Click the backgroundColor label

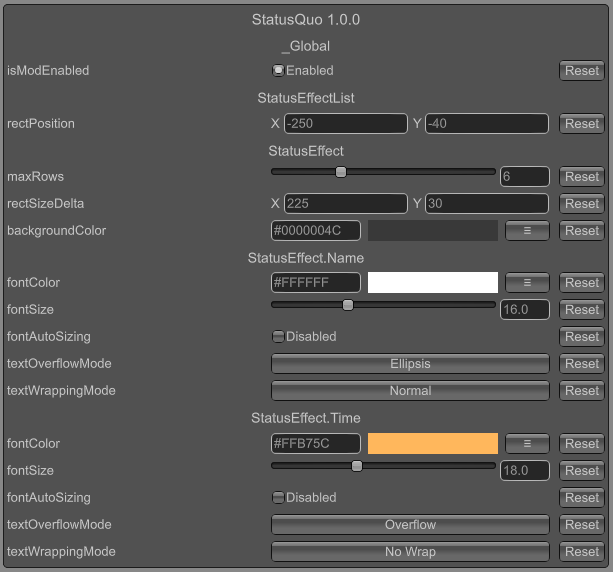coord(56,231)
